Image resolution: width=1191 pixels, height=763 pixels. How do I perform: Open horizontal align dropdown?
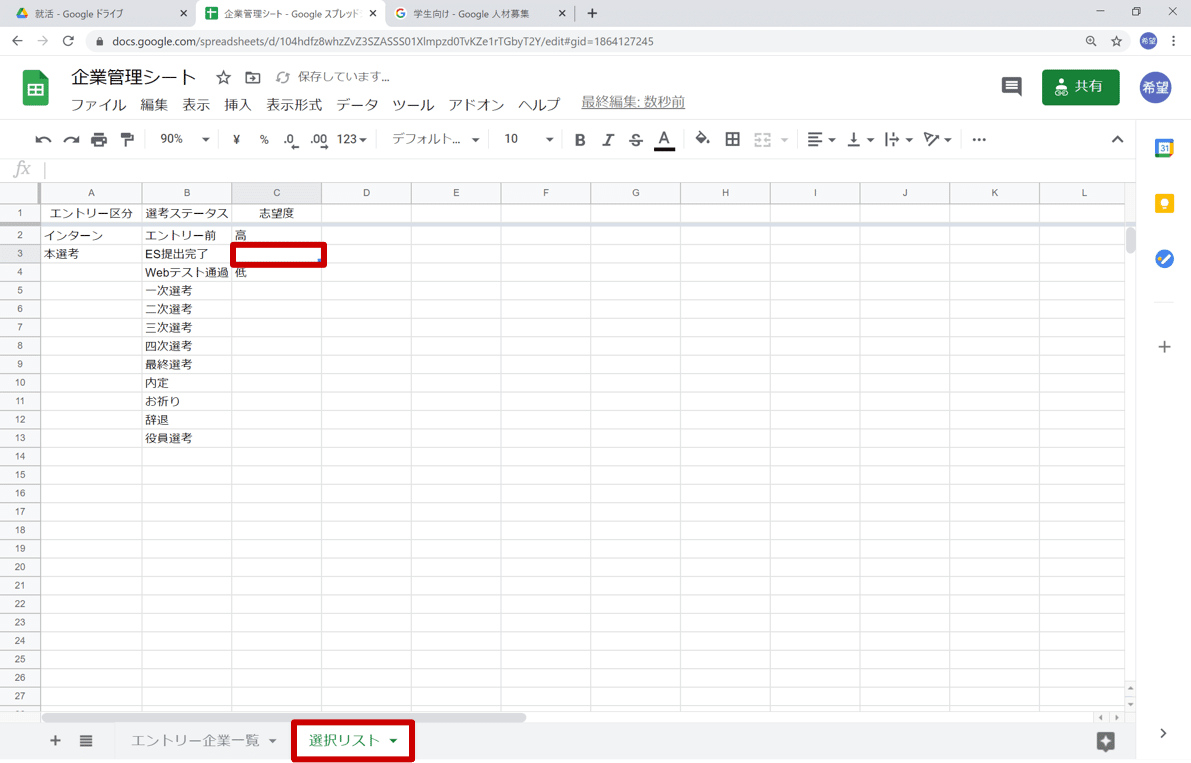coord(820,140)
